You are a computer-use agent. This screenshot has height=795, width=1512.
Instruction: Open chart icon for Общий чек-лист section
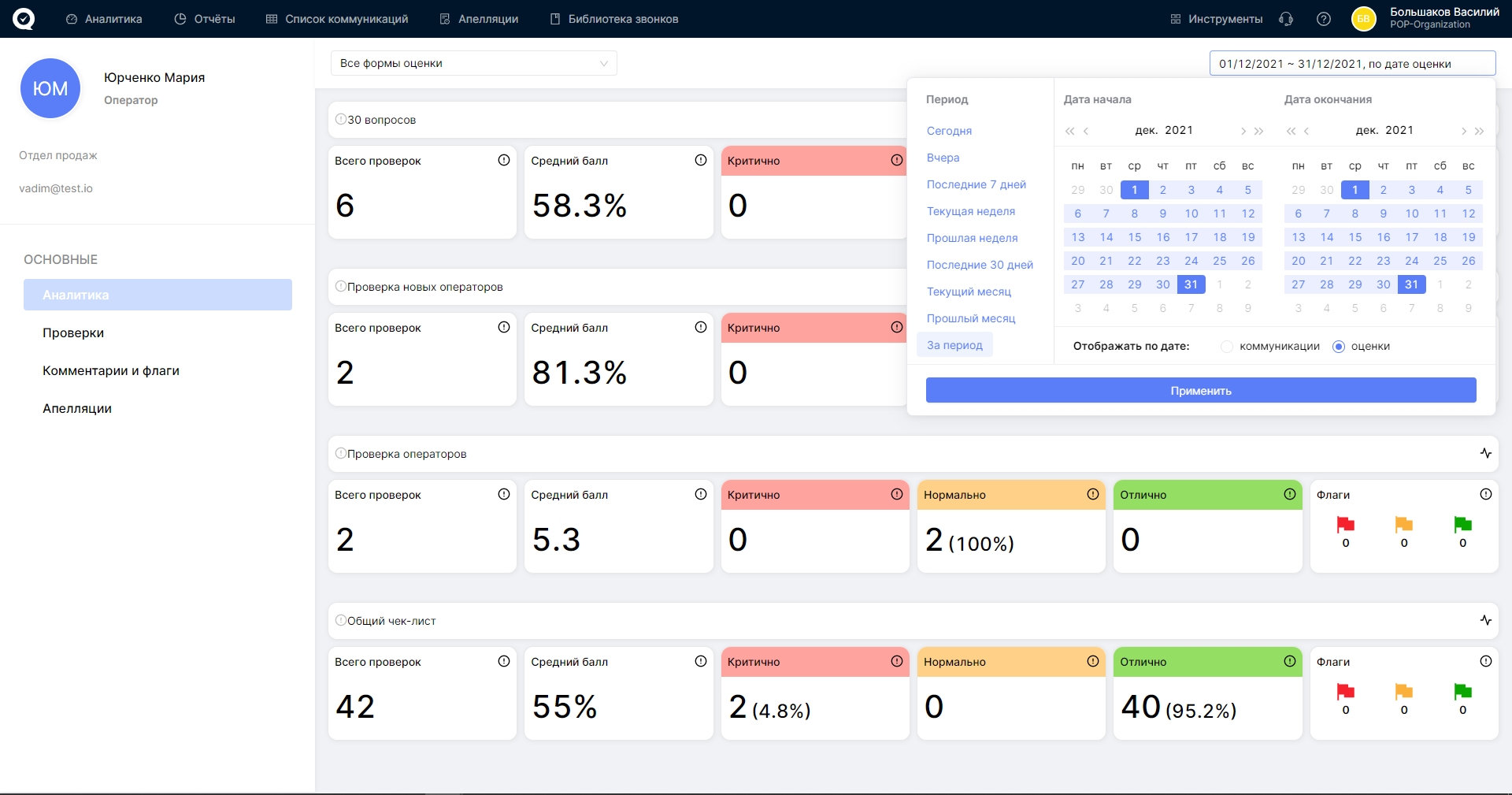[x=1485, y=620]
